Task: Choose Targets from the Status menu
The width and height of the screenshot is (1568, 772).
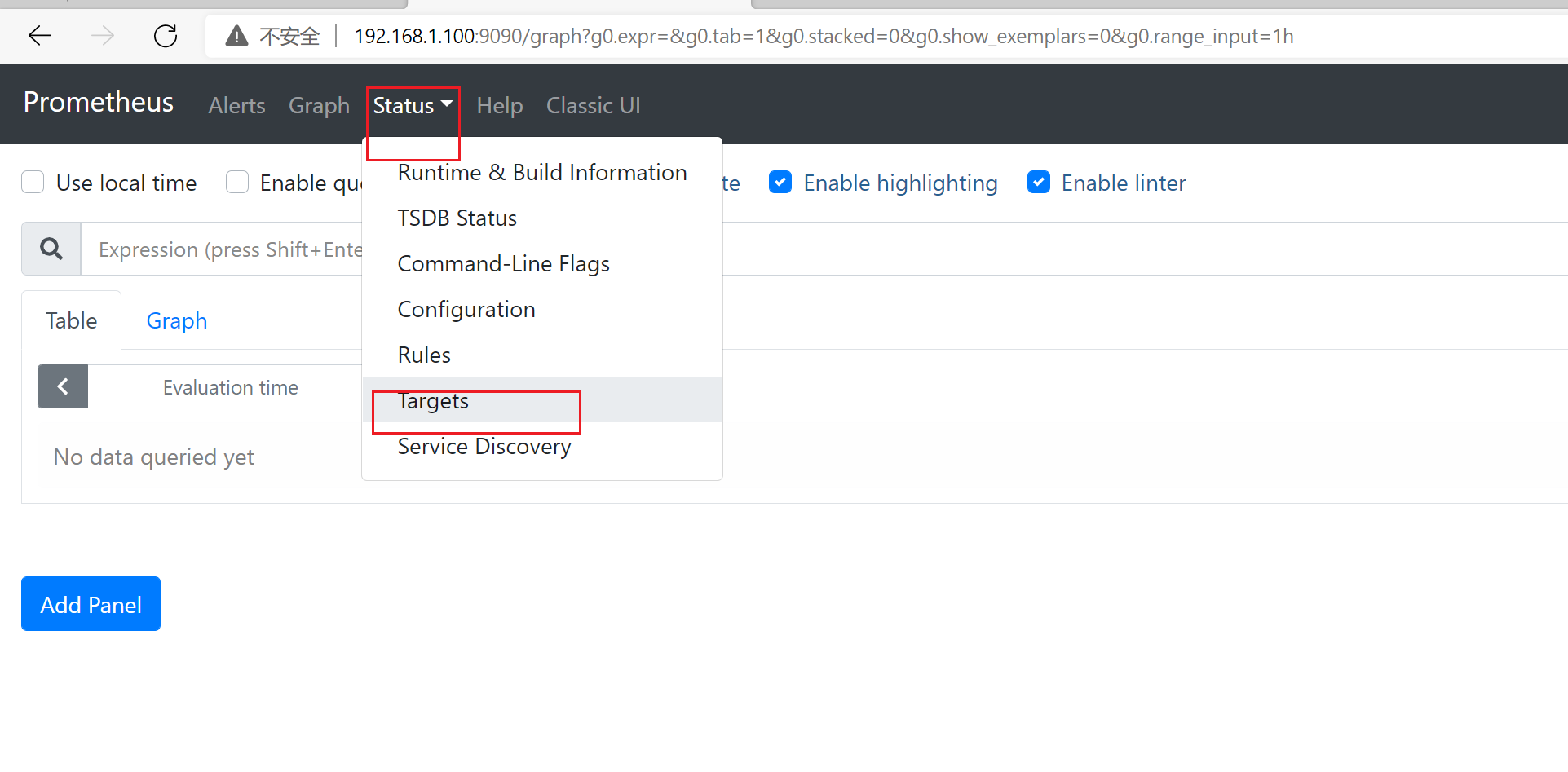Action: (542, 399)
